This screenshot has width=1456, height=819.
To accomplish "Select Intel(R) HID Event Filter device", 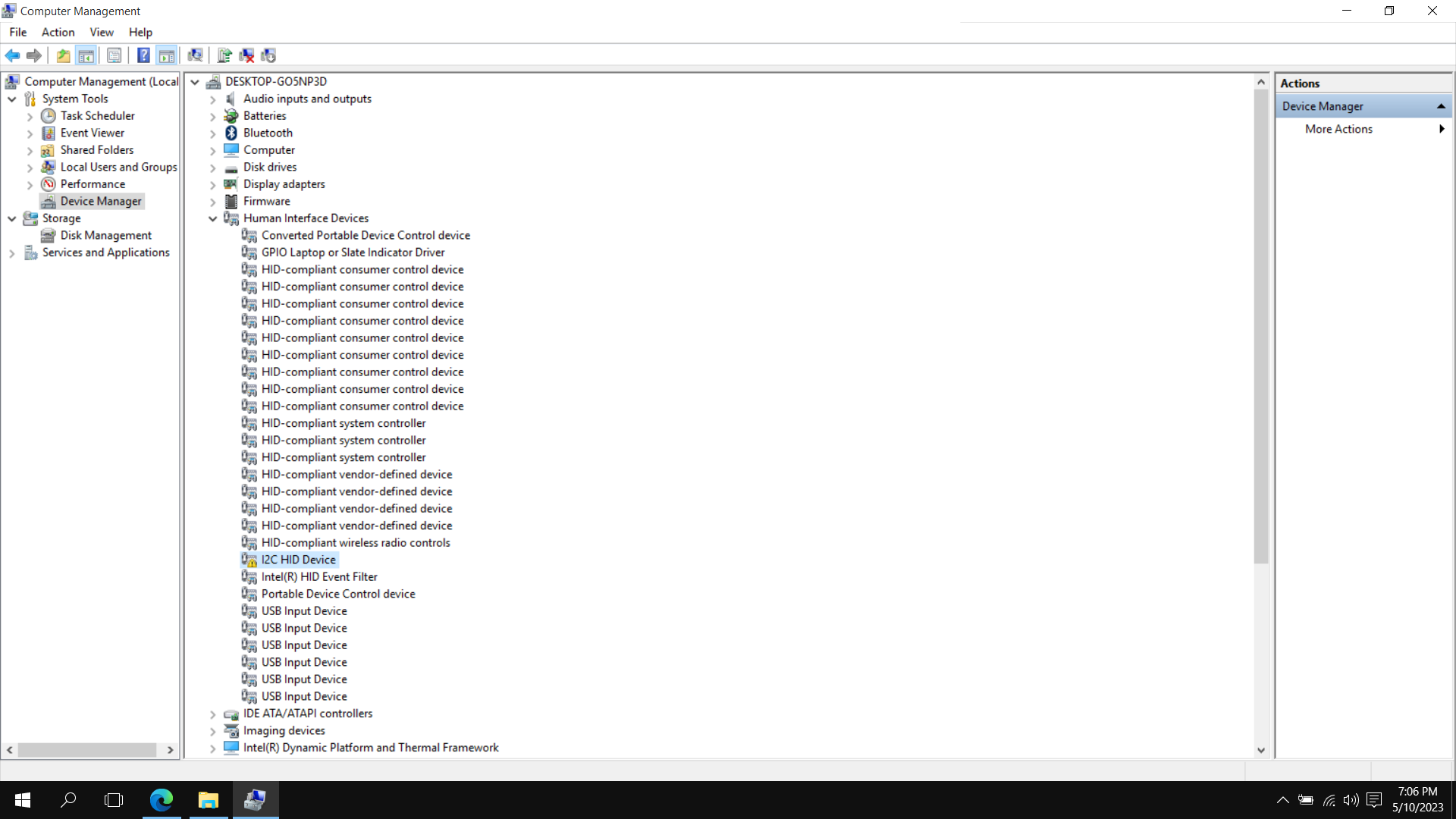I will coord(318,577).
